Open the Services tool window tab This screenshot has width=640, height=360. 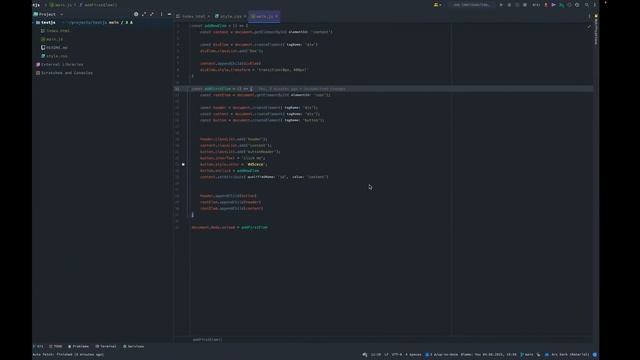133,346
